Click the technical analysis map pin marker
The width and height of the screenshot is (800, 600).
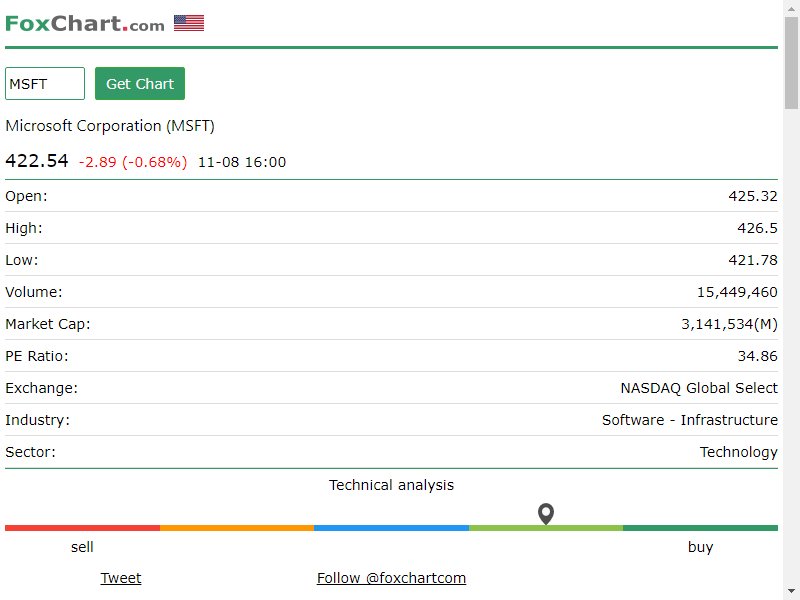[546, 514]
